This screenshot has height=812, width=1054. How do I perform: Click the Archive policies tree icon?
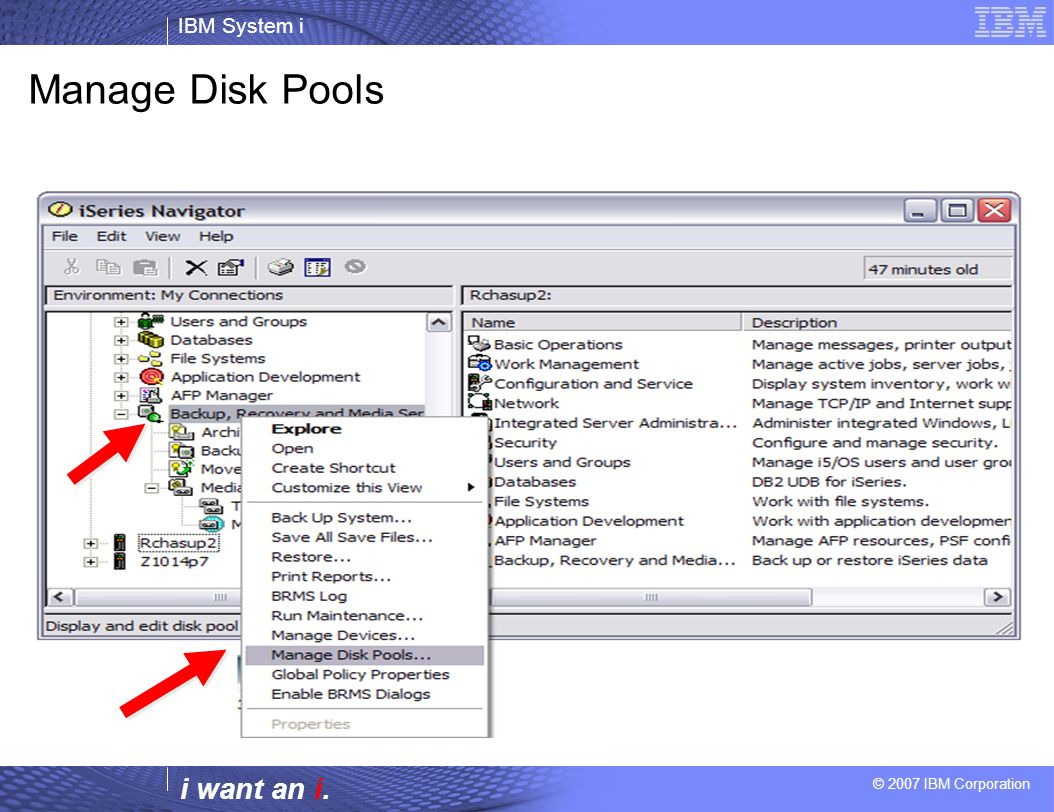point(181,432)
